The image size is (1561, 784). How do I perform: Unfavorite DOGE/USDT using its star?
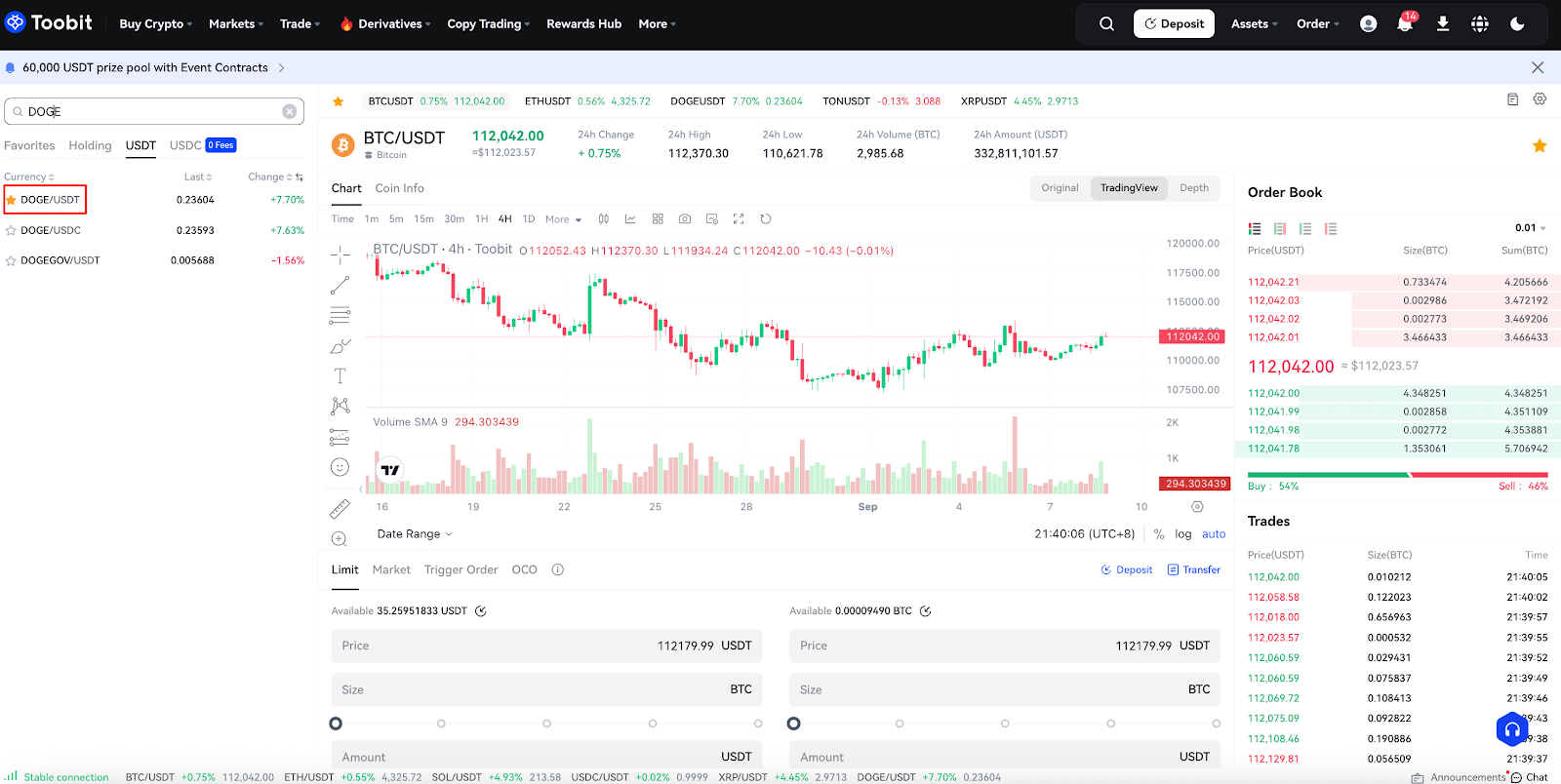11,200
